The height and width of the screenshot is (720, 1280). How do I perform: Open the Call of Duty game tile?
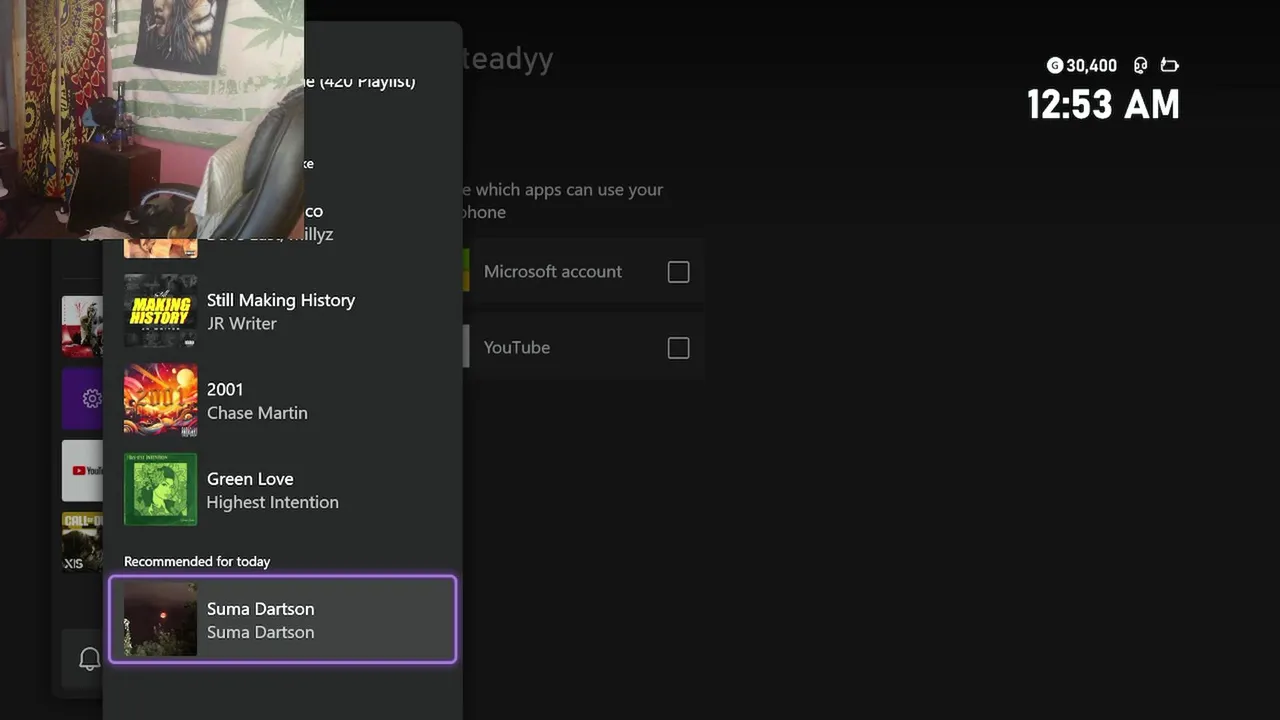coord(83,542)
